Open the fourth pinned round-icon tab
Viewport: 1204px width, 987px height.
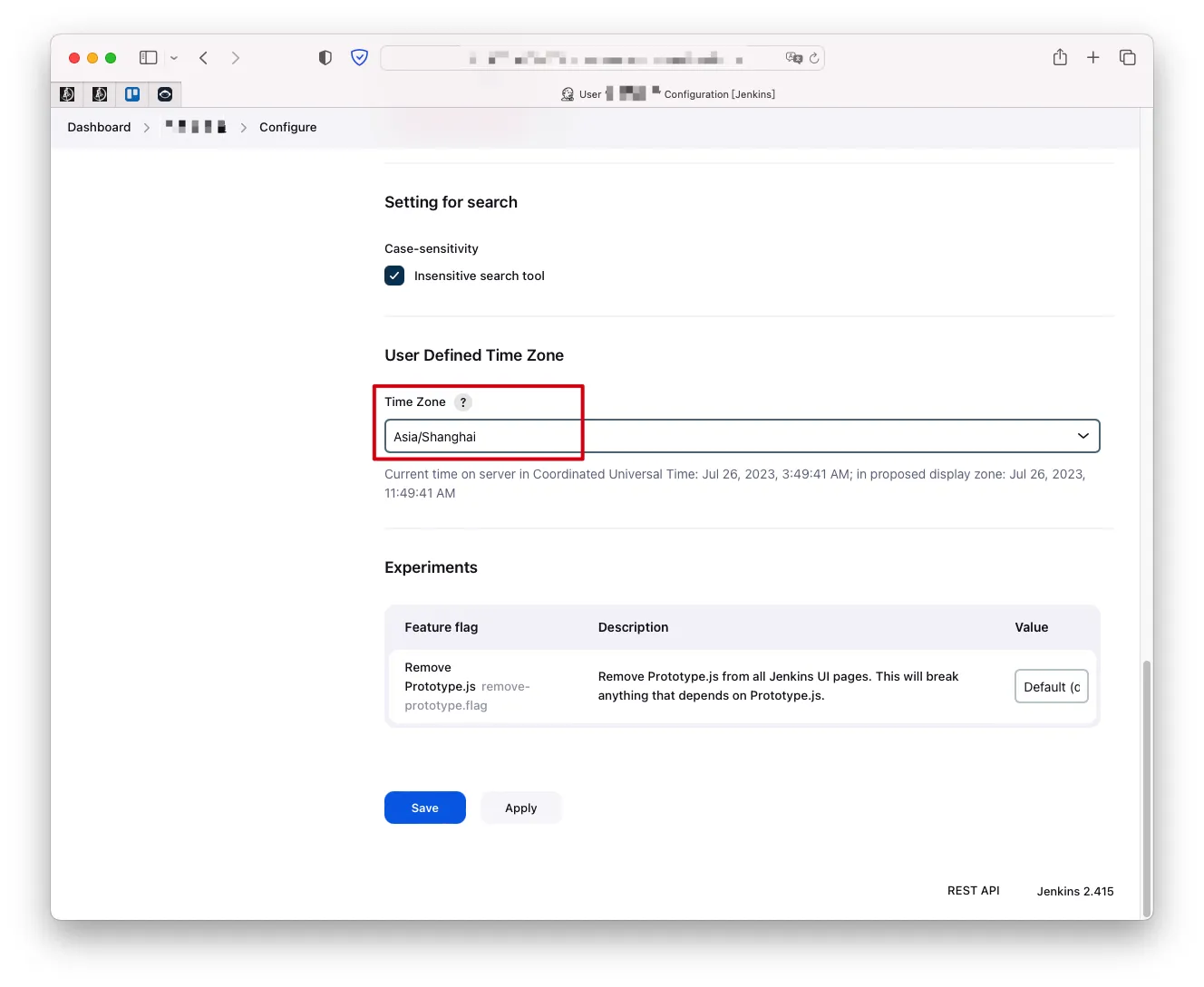coord(165,94)
